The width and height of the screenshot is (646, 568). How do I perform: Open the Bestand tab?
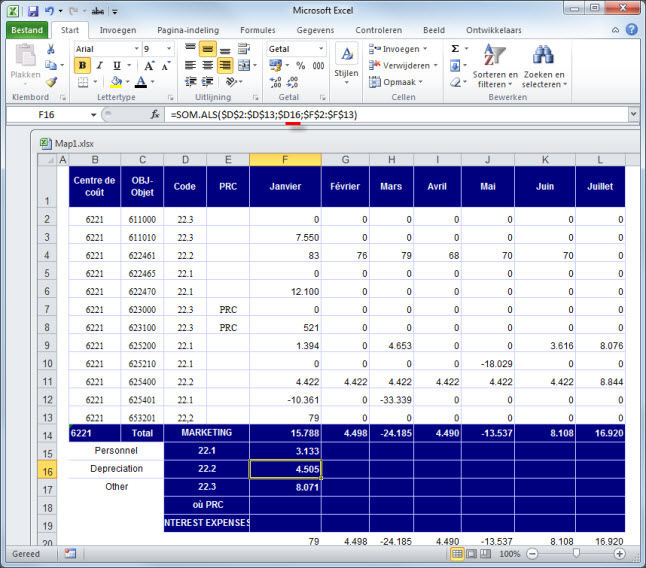pyautogui.click(x=27, y=30)
